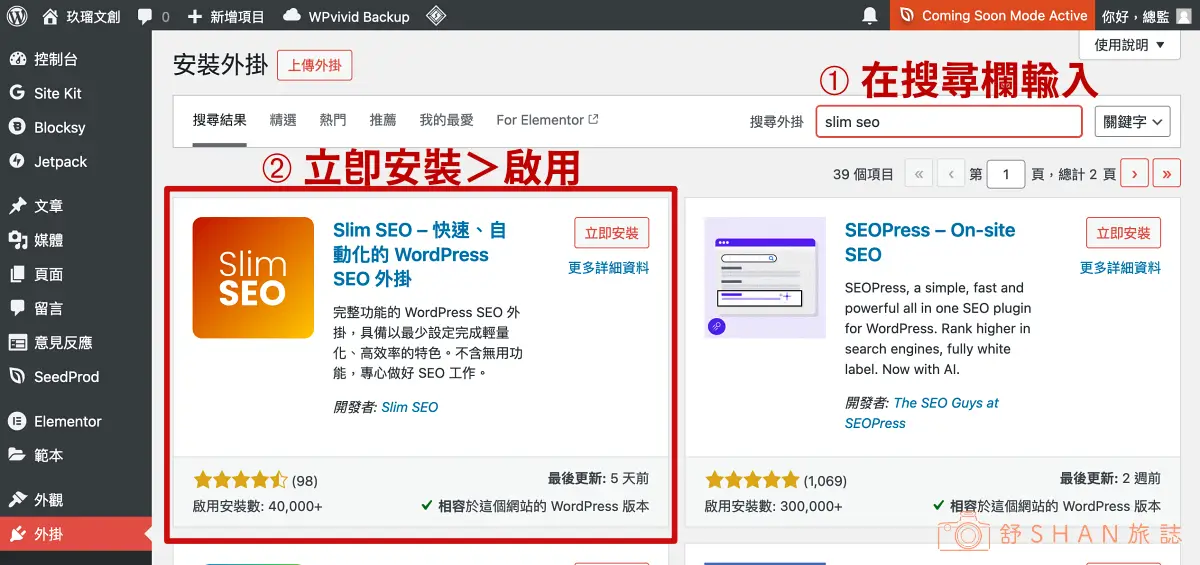Image resolution: width=1200 pixels, height=565 pixels.
Task: Open the 玖瑠文創 site home link
Action: 83,16
